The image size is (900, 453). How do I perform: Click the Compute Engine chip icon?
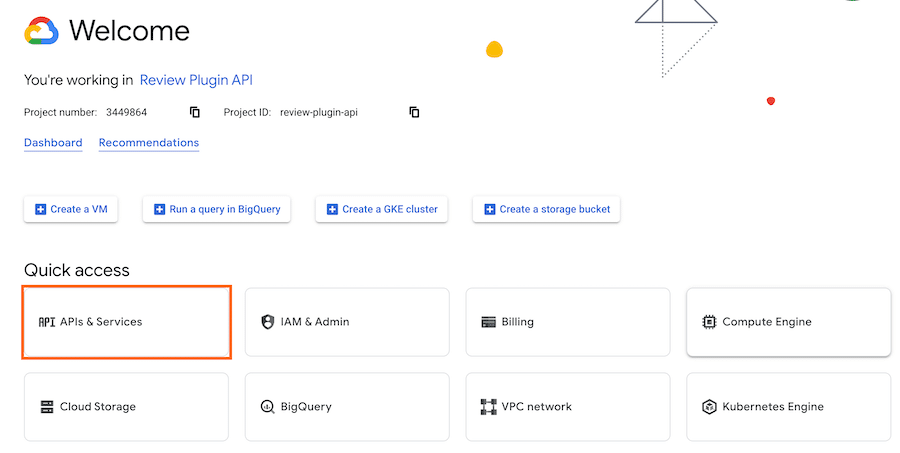(709, 322)
